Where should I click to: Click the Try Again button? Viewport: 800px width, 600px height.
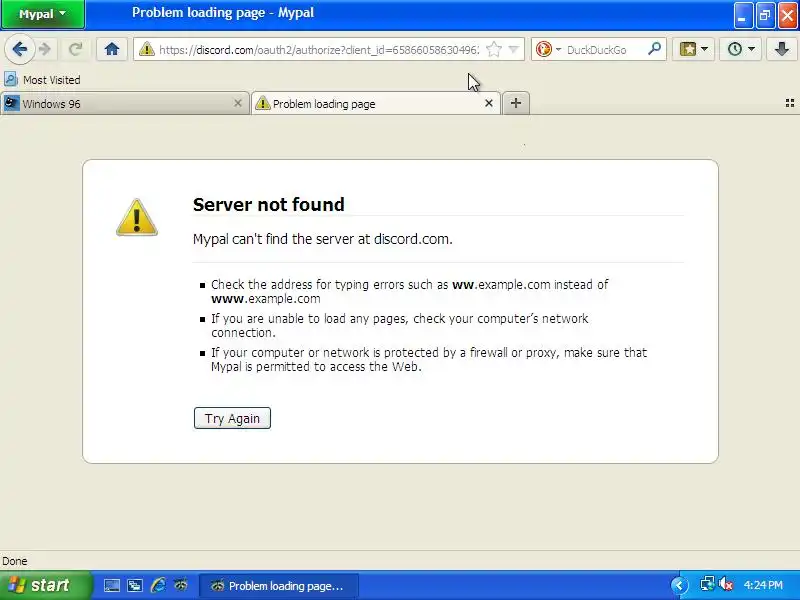tap(232, 418)
